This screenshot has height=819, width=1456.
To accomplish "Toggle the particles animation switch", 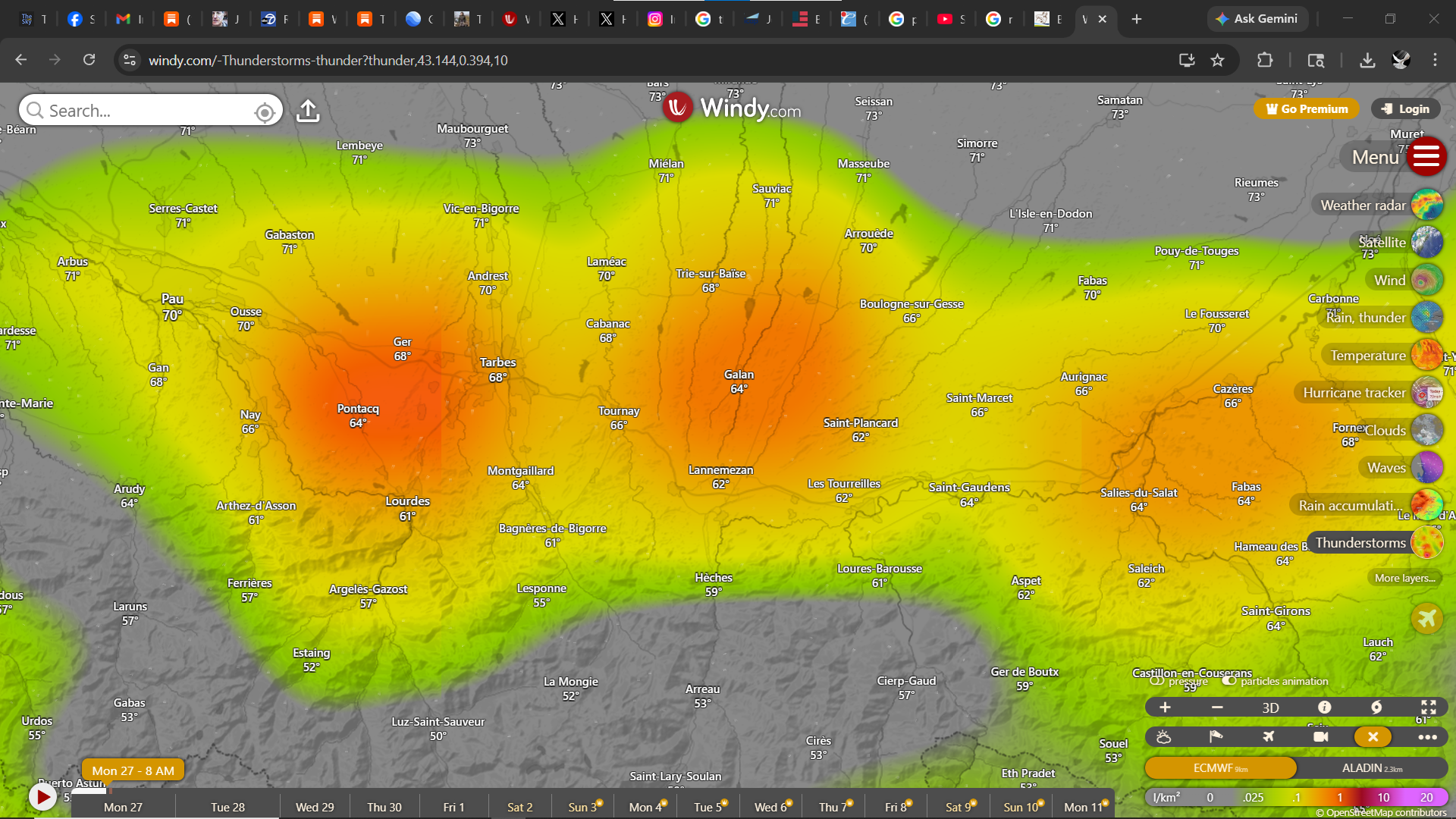I will [x=1229, y=681].
